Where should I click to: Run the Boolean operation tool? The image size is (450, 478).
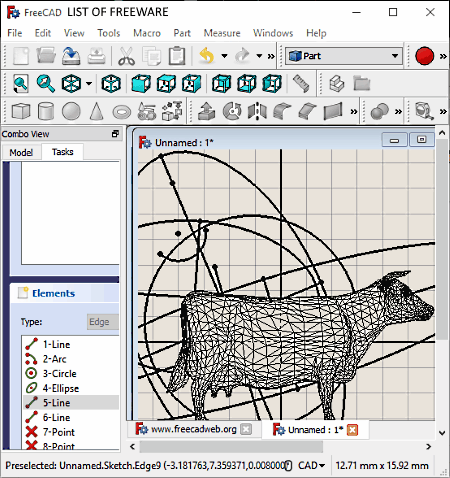(380, 111)
